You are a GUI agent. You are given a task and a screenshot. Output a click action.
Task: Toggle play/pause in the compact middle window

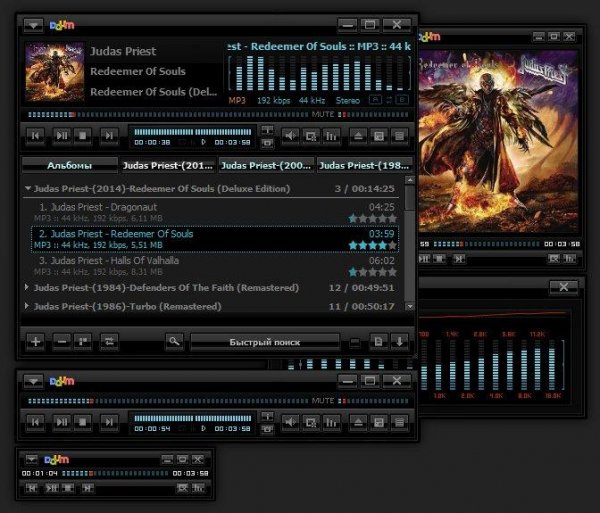[x=62, y=422]
